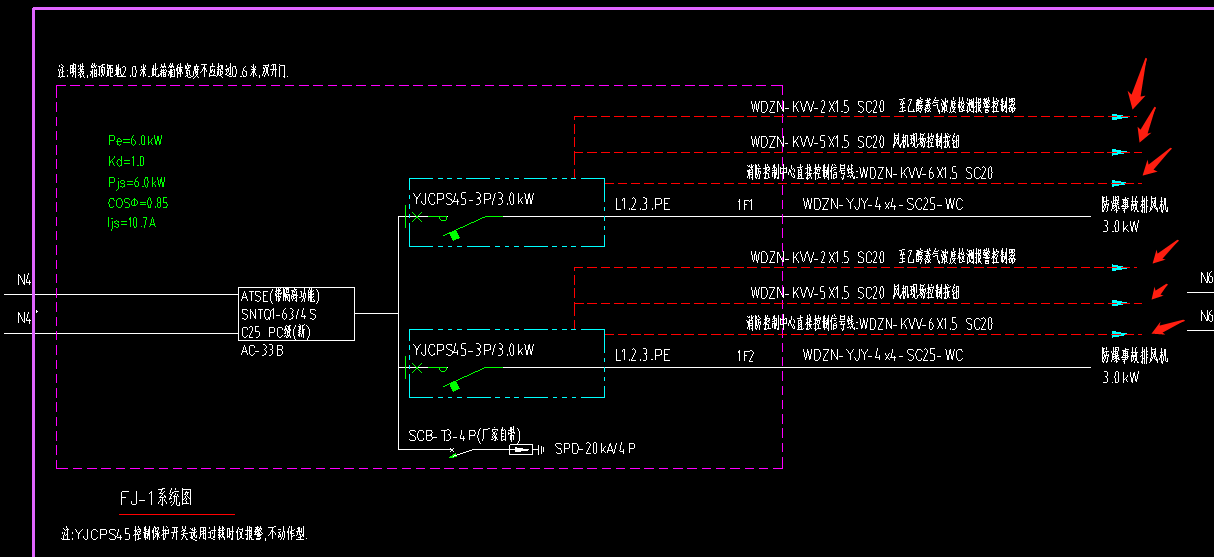Select the 明装 box mounting note above the panel
This screenshot has width=1214, height=557.
coord(174,72)
